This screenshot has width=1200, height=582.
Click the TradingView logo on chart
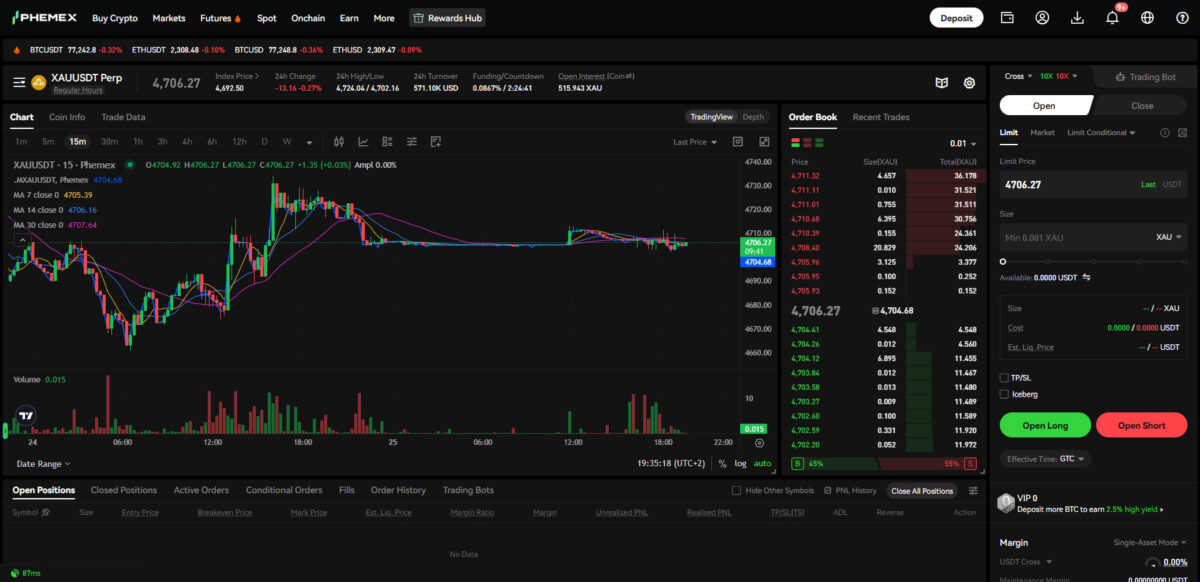tap(26, 416)
